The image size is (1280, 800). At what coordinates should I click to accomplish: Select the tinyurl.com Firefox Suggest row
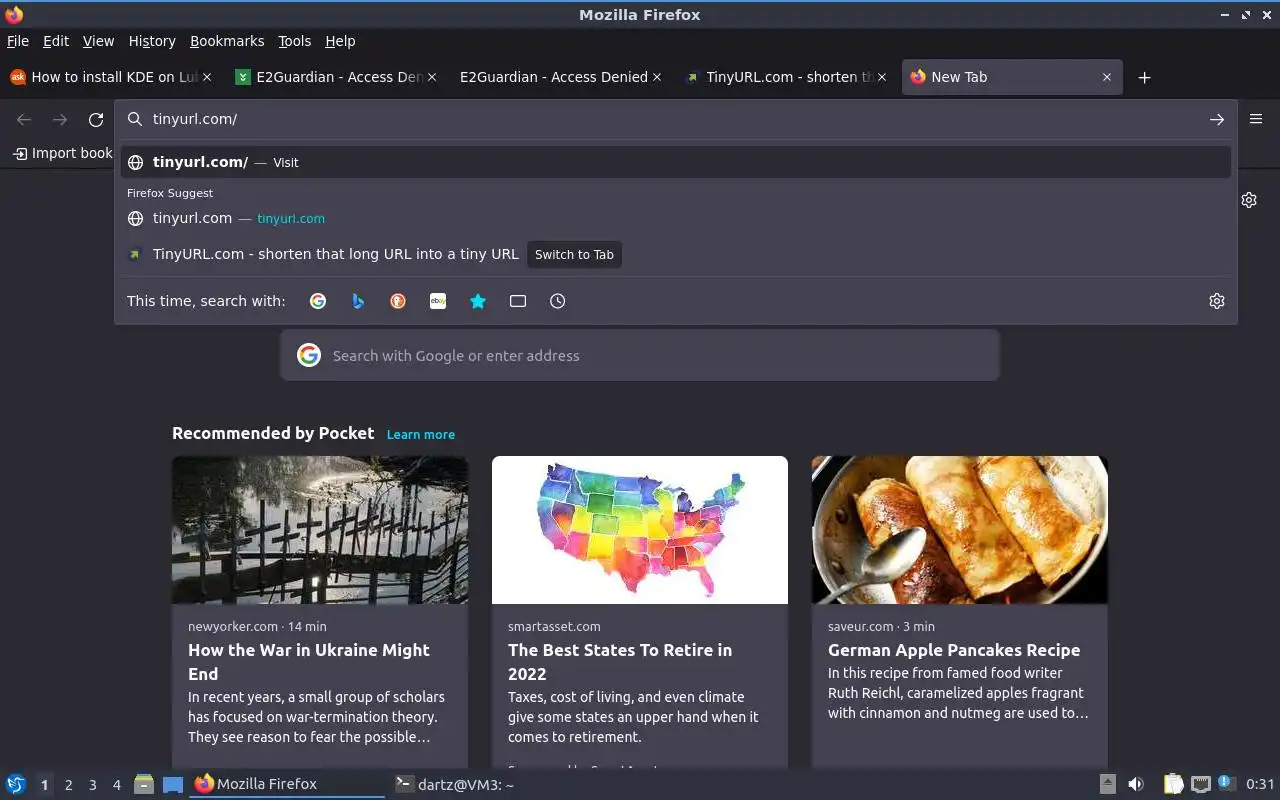pos(676,218)
